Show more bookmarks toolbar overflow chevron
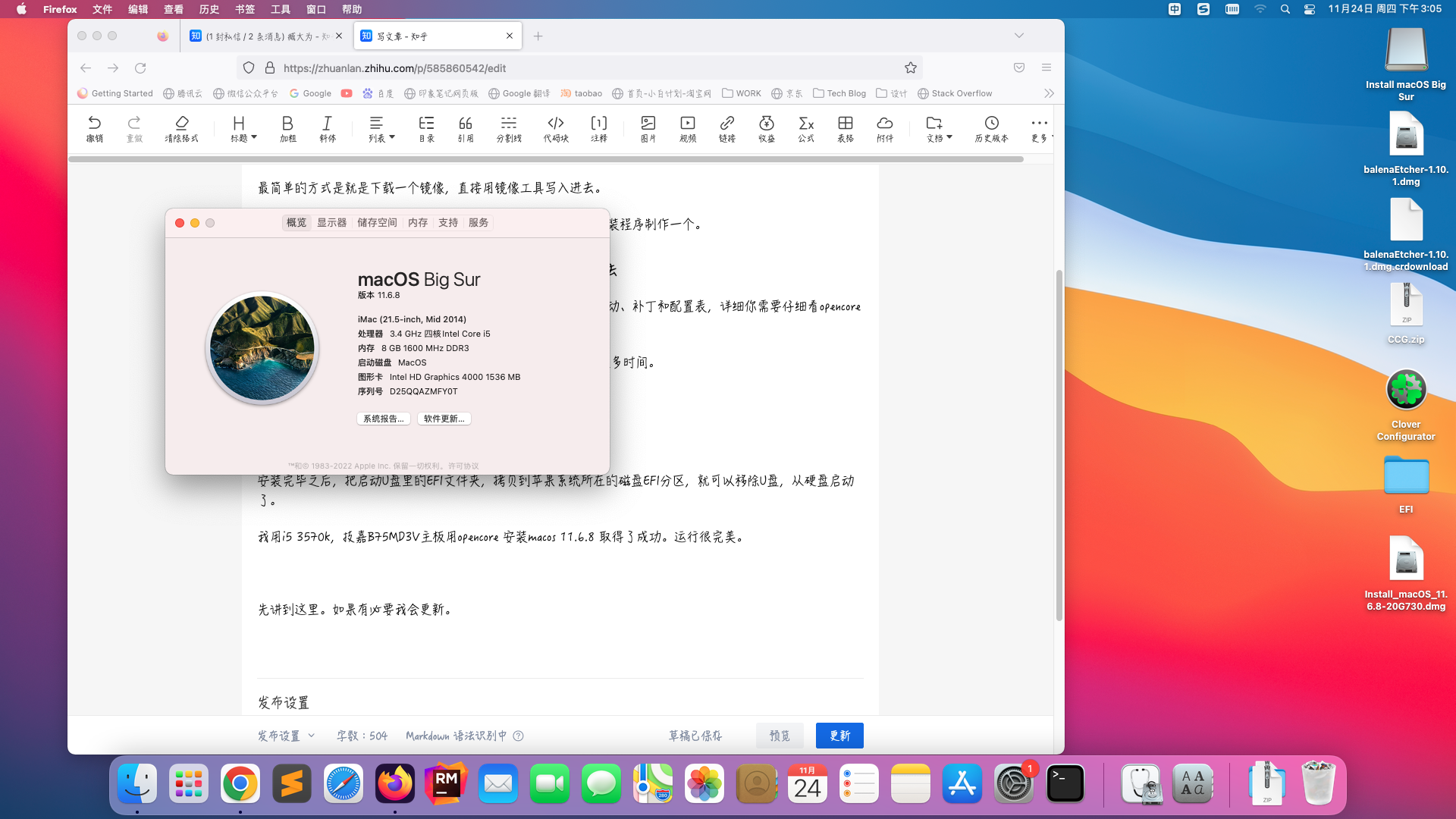 pos(1049,93)
